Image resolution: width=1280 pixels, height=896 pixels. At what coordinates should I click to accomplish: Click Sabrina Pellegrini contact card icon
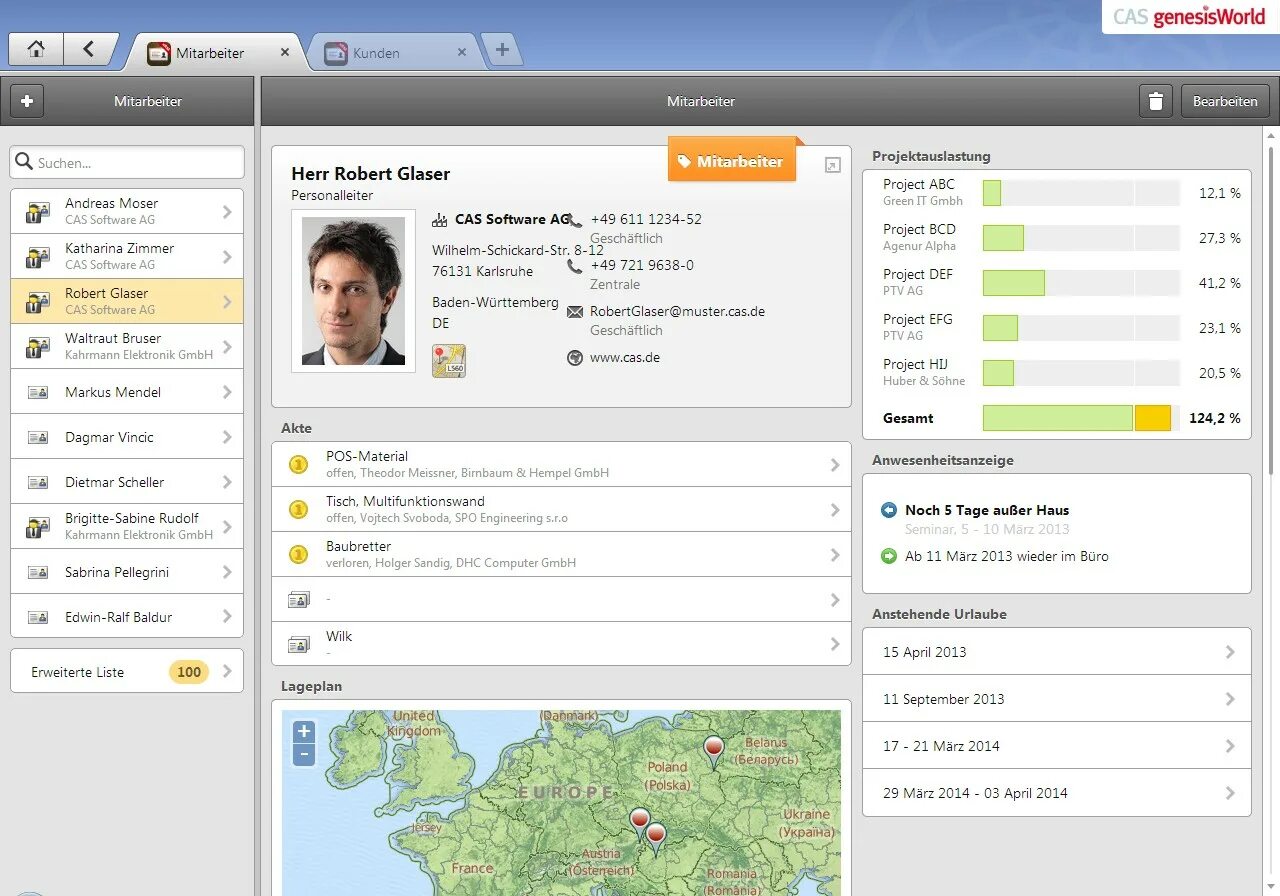[x=38, y=572]
